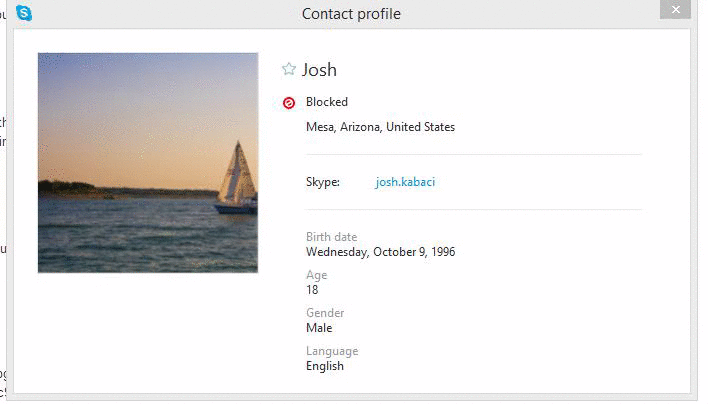Click the Language label

point(332,351)
